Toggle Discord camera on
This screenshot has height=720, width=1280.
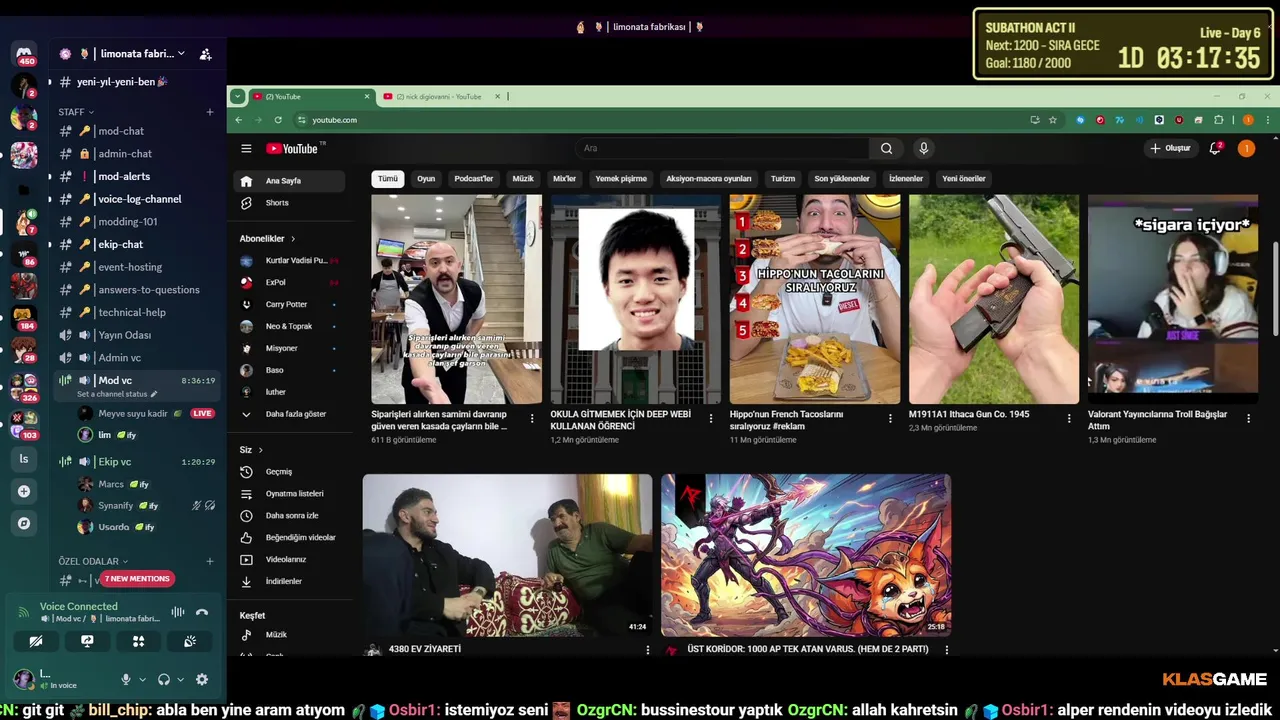36,641
